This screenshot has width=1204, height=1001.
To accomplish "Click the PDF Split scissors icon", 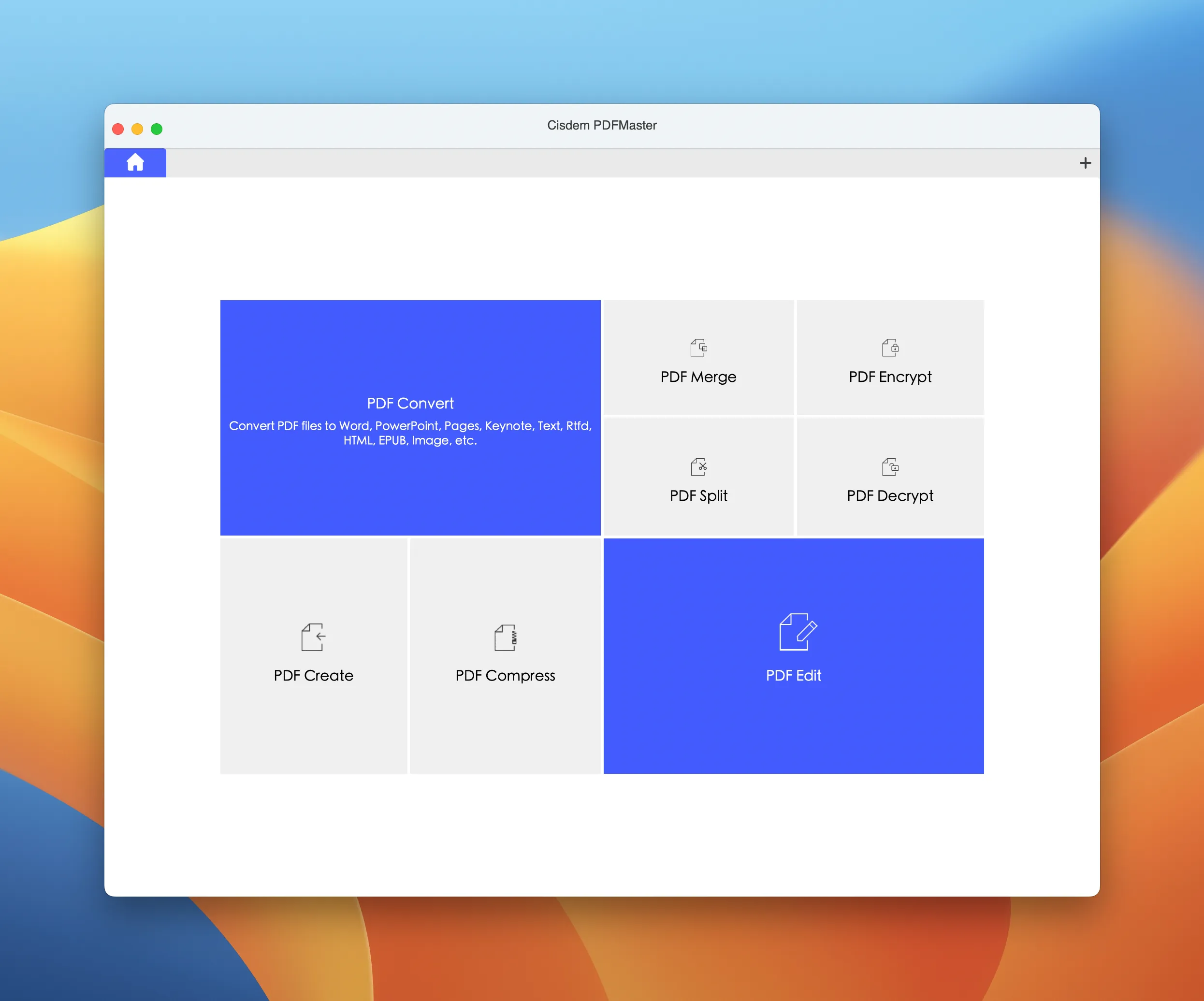I will pyautogui.click(x=698, y=467).
